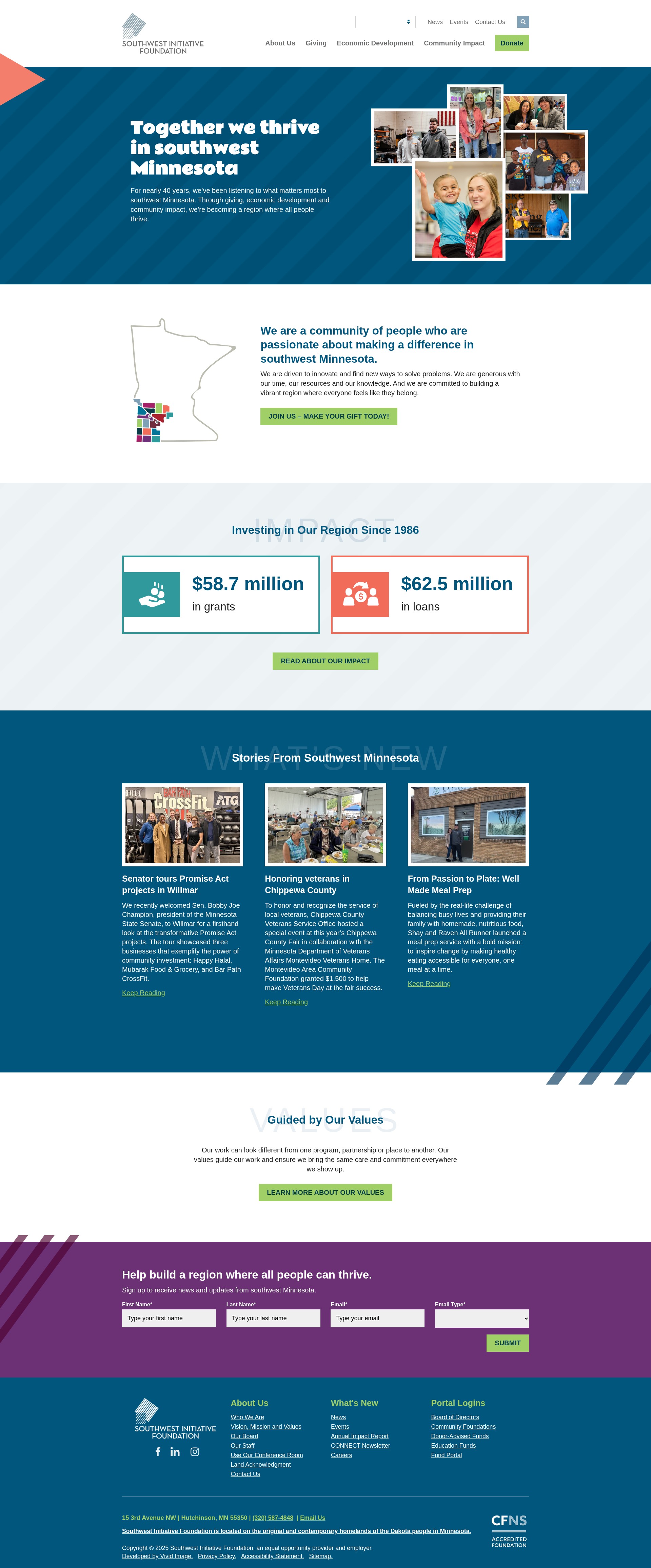This screenshot has height=1568, width=651.
Task: Click the grants hand-coins icon
Action: click(x=152, y=594)
